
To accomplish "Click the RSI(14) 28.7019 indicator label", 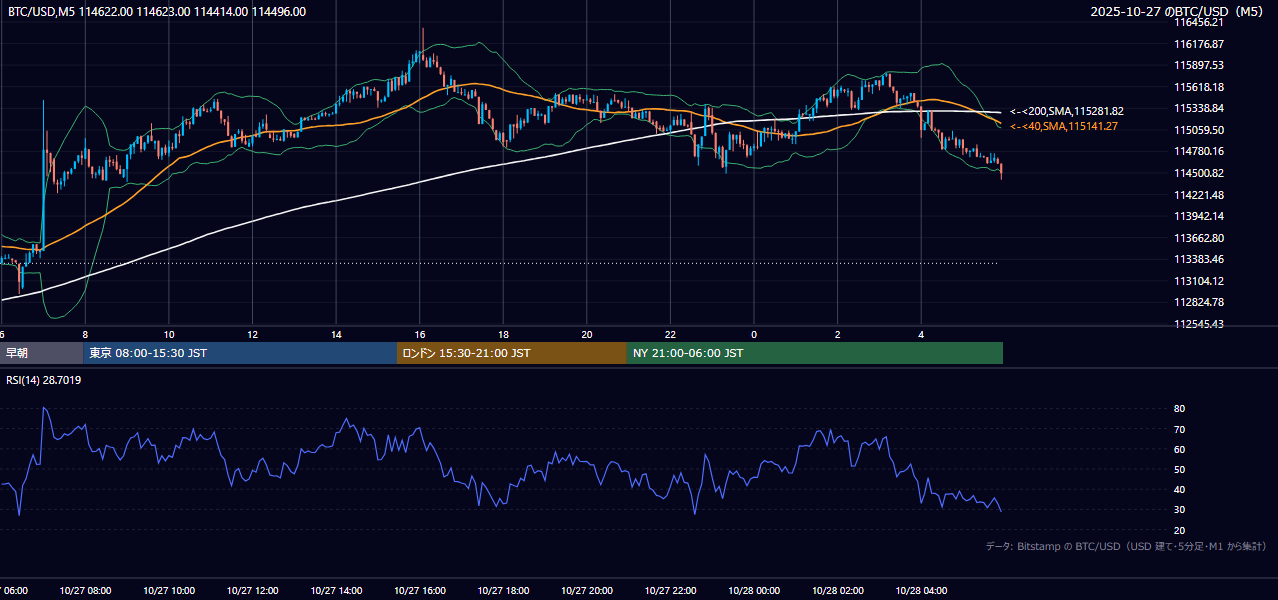I will (x=44, y=380).
